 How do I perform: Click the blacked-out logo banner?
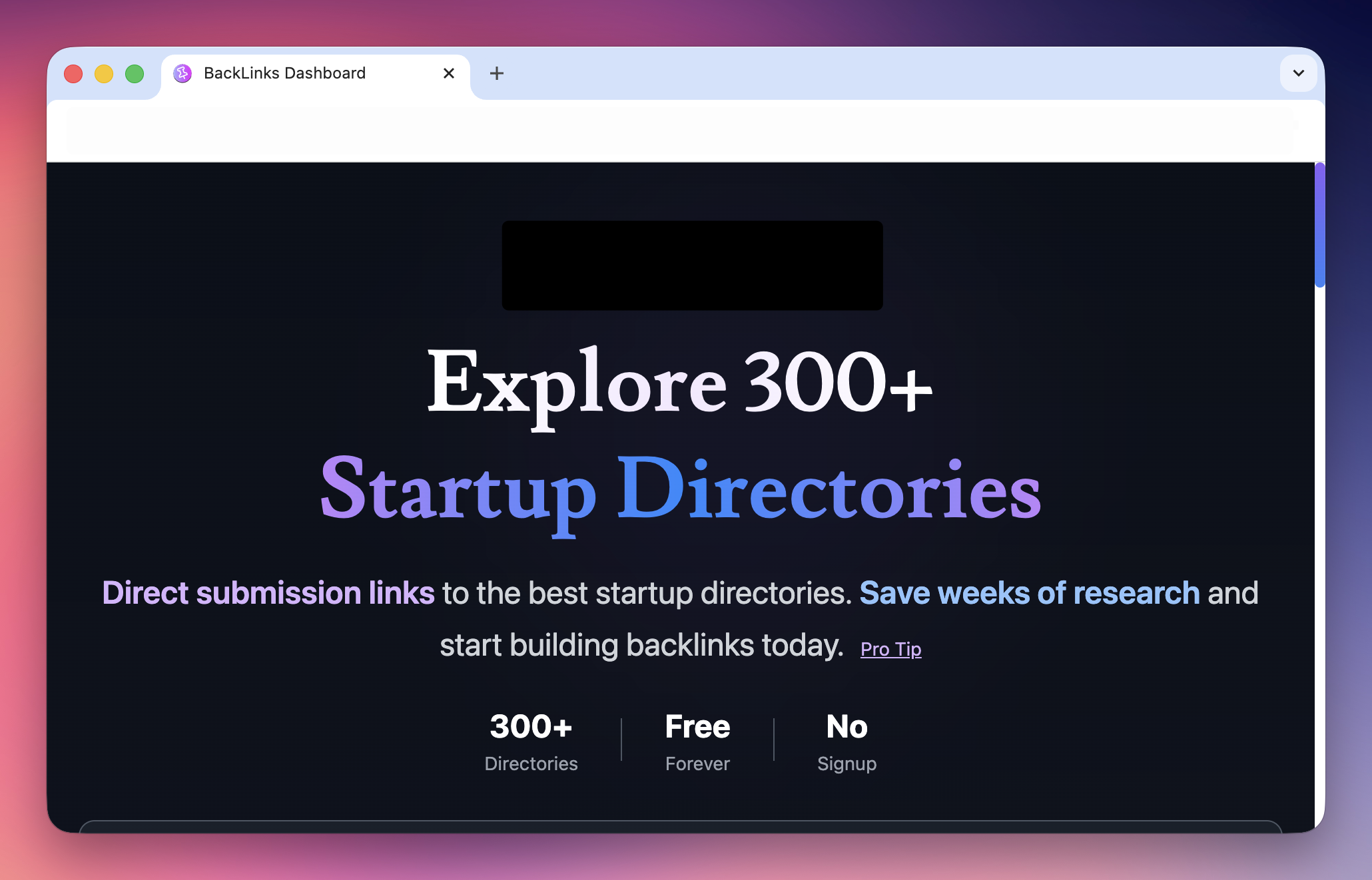[x=693, y=265]
